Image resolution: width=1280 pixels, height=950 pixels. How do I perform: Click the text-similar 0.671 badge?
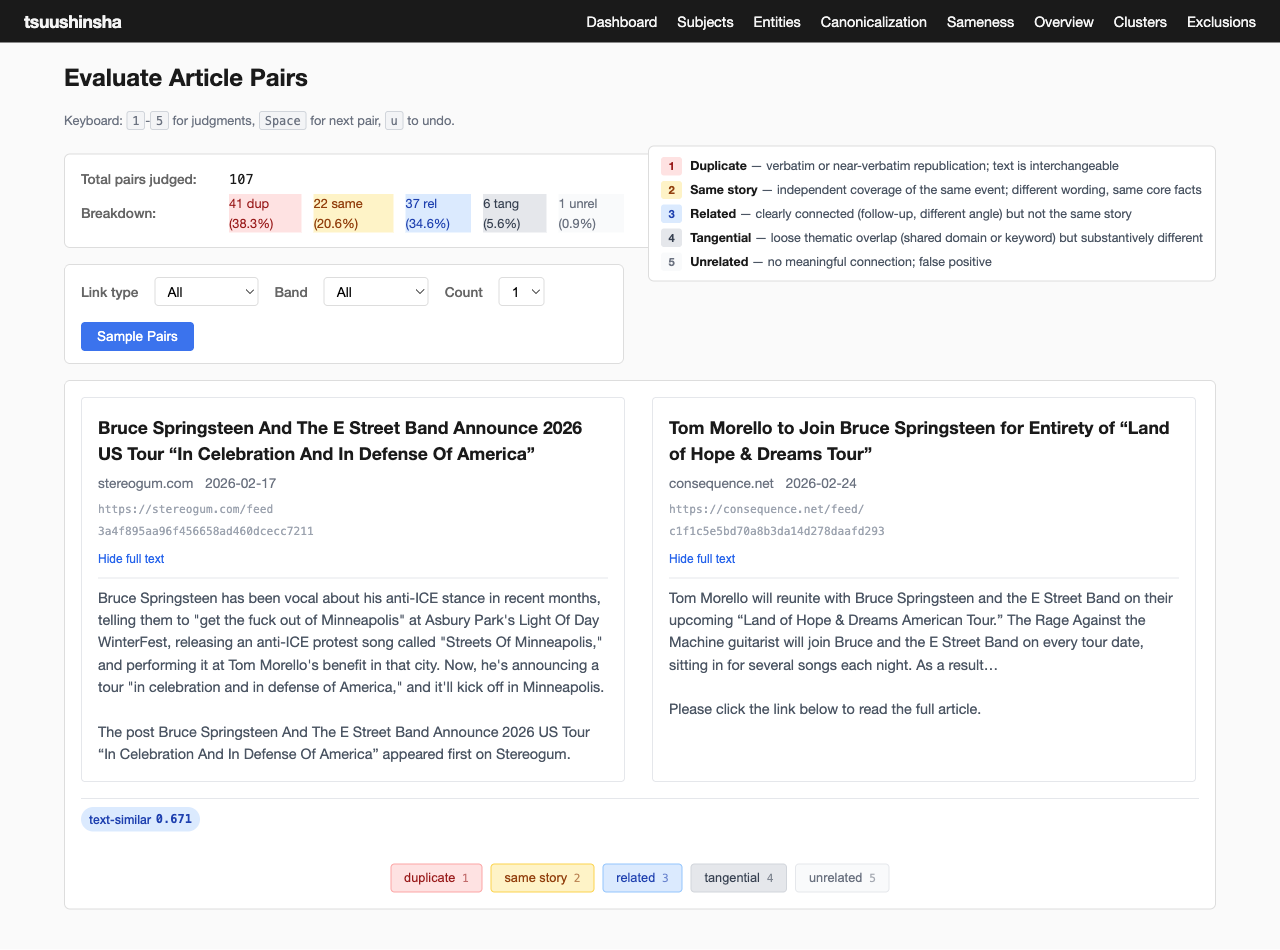click(x=140, y=820)
